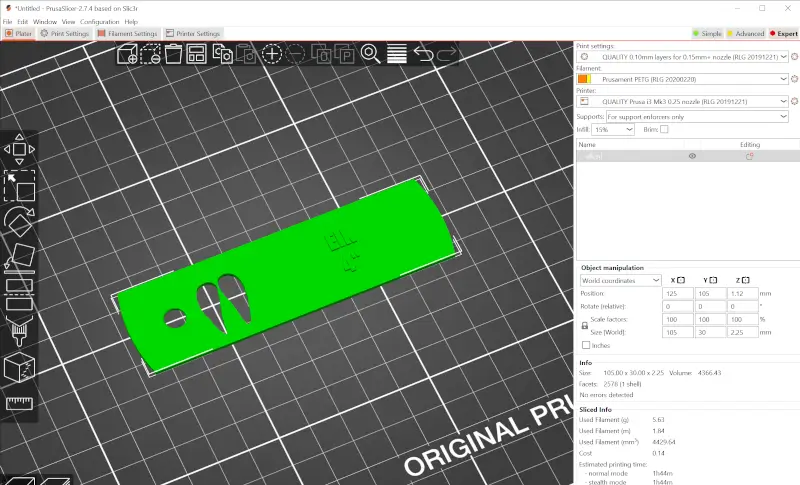Click the Redo arrow
The width and height of the screenshot is (800, 485).
click(x=446, y=54)
